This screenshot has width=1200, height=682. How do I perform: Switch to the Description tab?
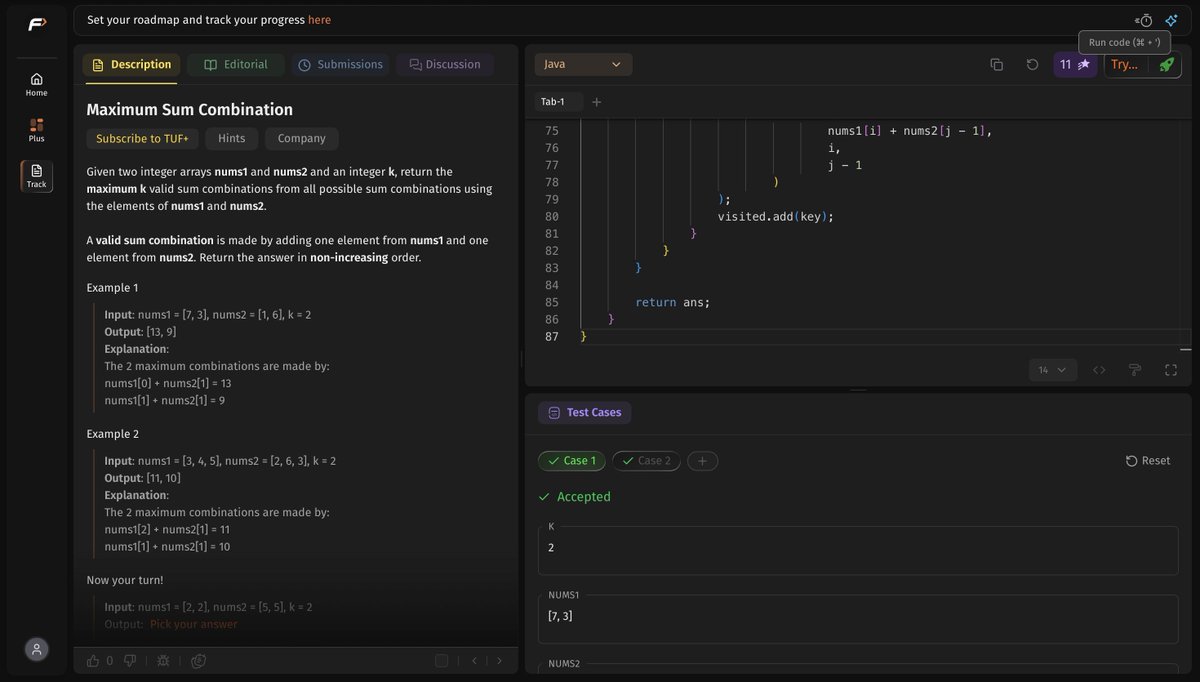[131, 64]
